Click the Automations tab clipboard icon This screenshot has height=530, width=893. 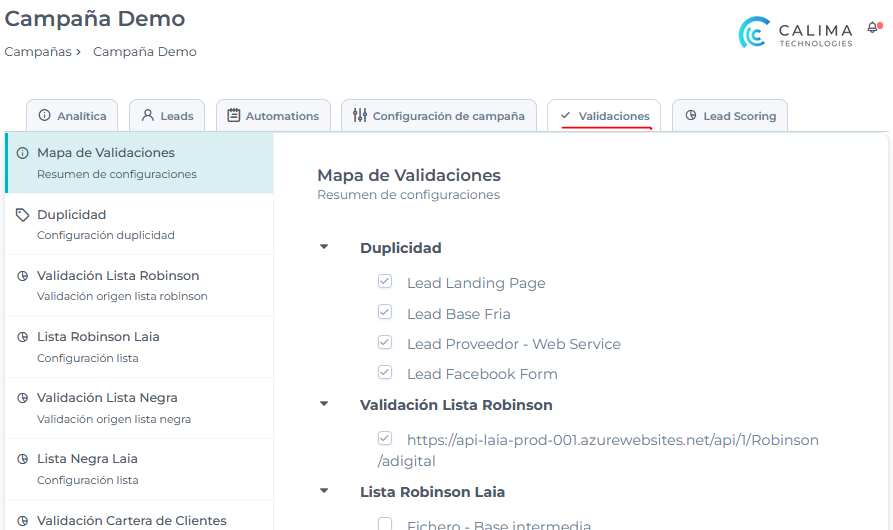234,116
